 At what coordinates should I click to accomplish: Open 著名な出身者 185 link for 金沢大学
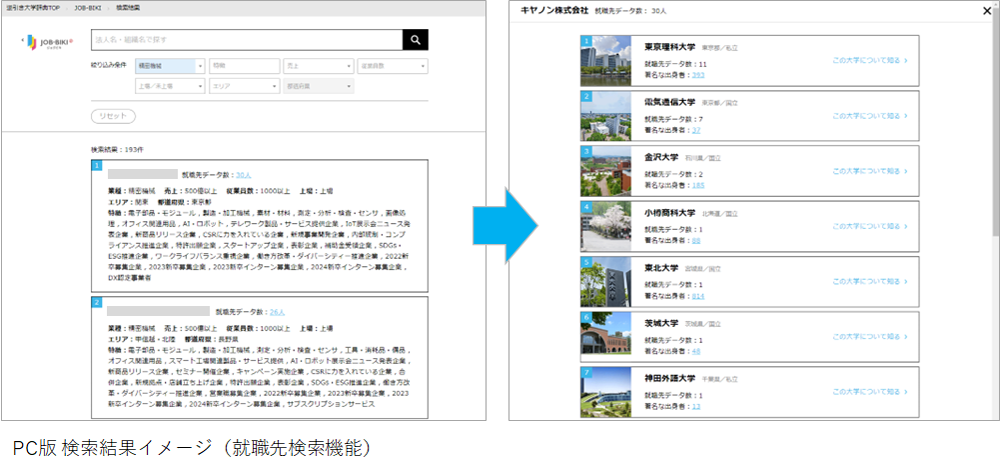698,185
